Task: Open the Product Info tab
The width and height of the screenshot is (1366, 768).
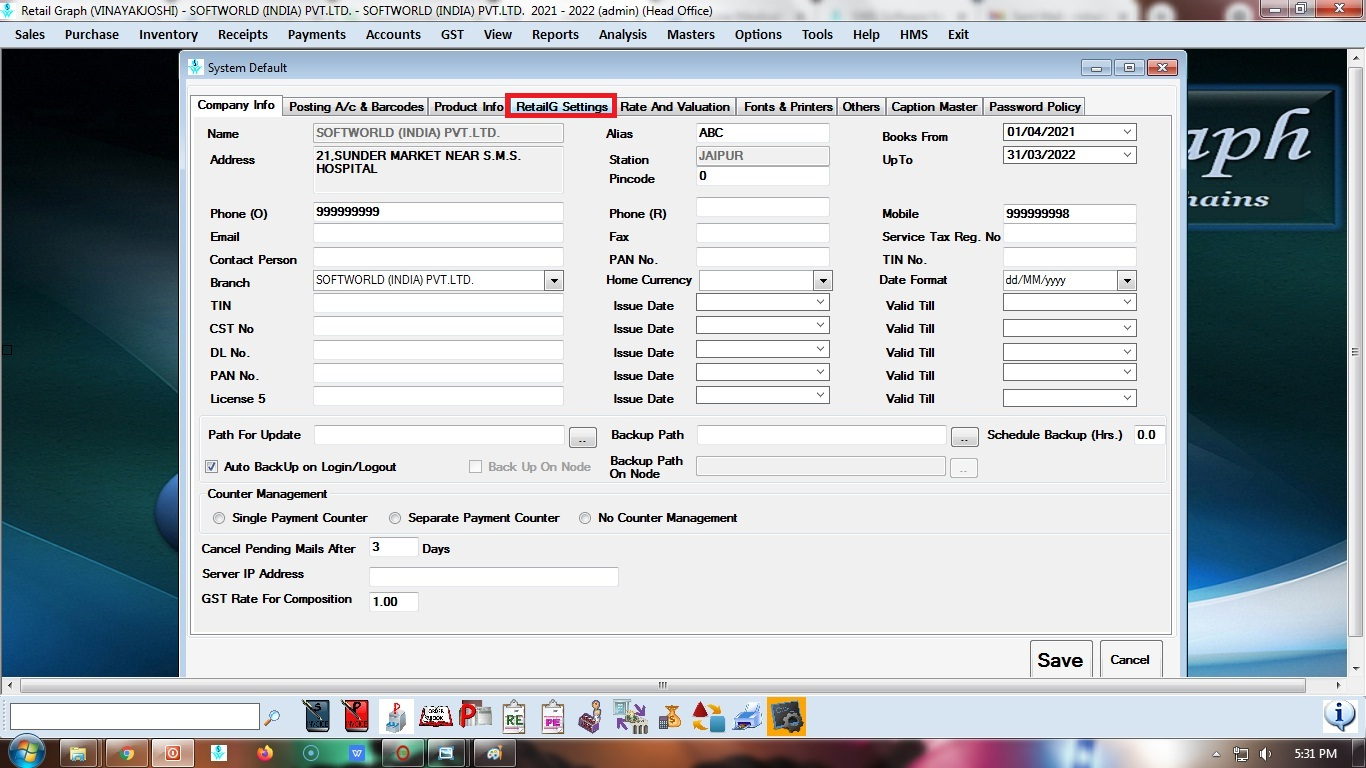Action: tap(468, 106)
